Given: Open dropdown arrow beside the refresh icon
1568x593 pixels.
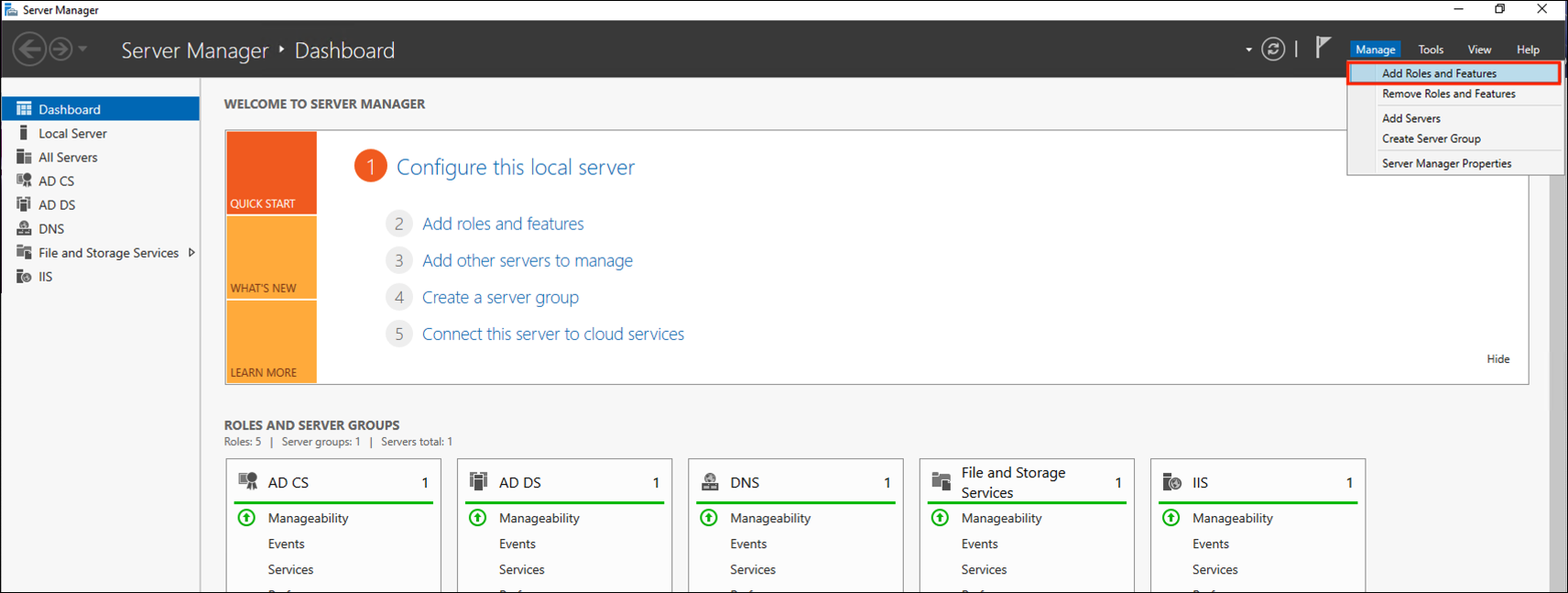Looking at the screenshot, I should point(1248,50).
